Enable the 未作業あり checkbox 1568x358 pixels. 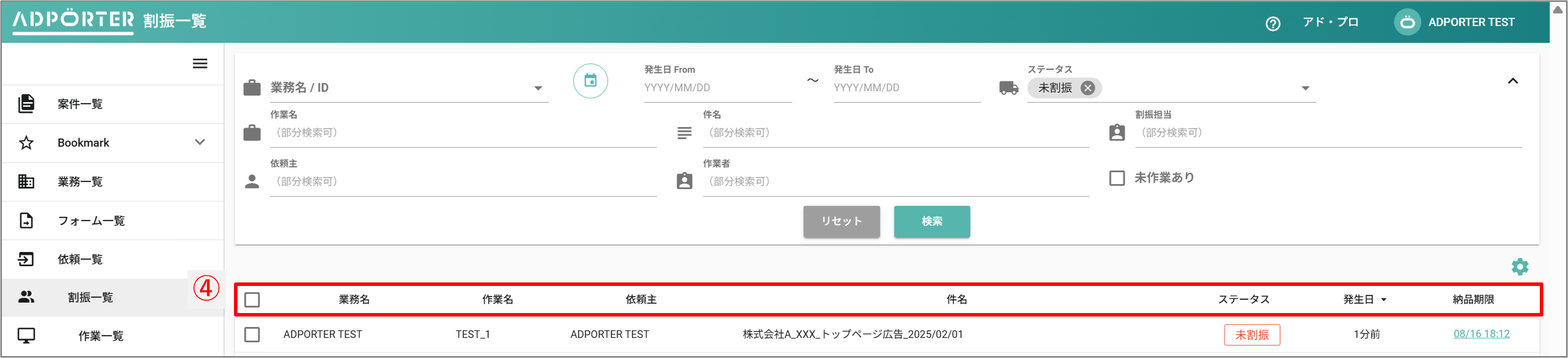point(1116,178)
